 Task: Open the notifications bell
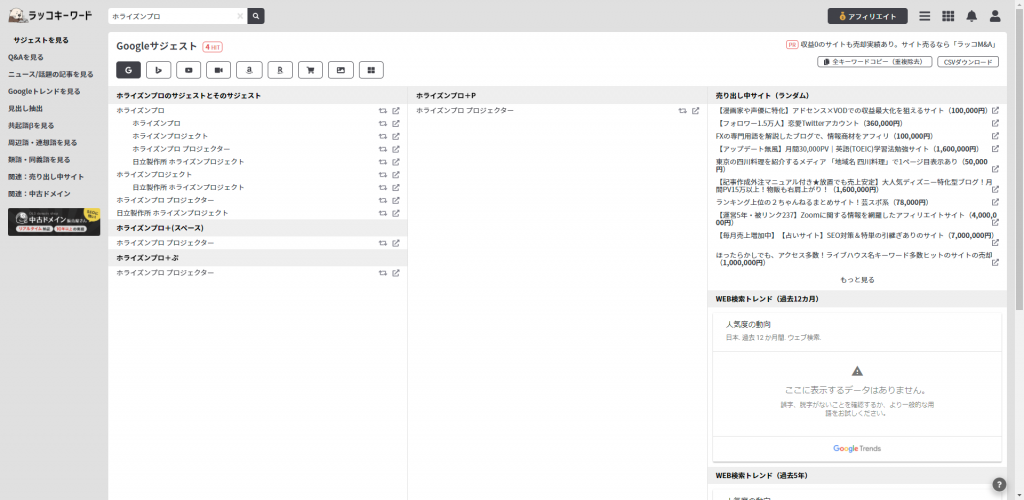(x=971, y=16)
